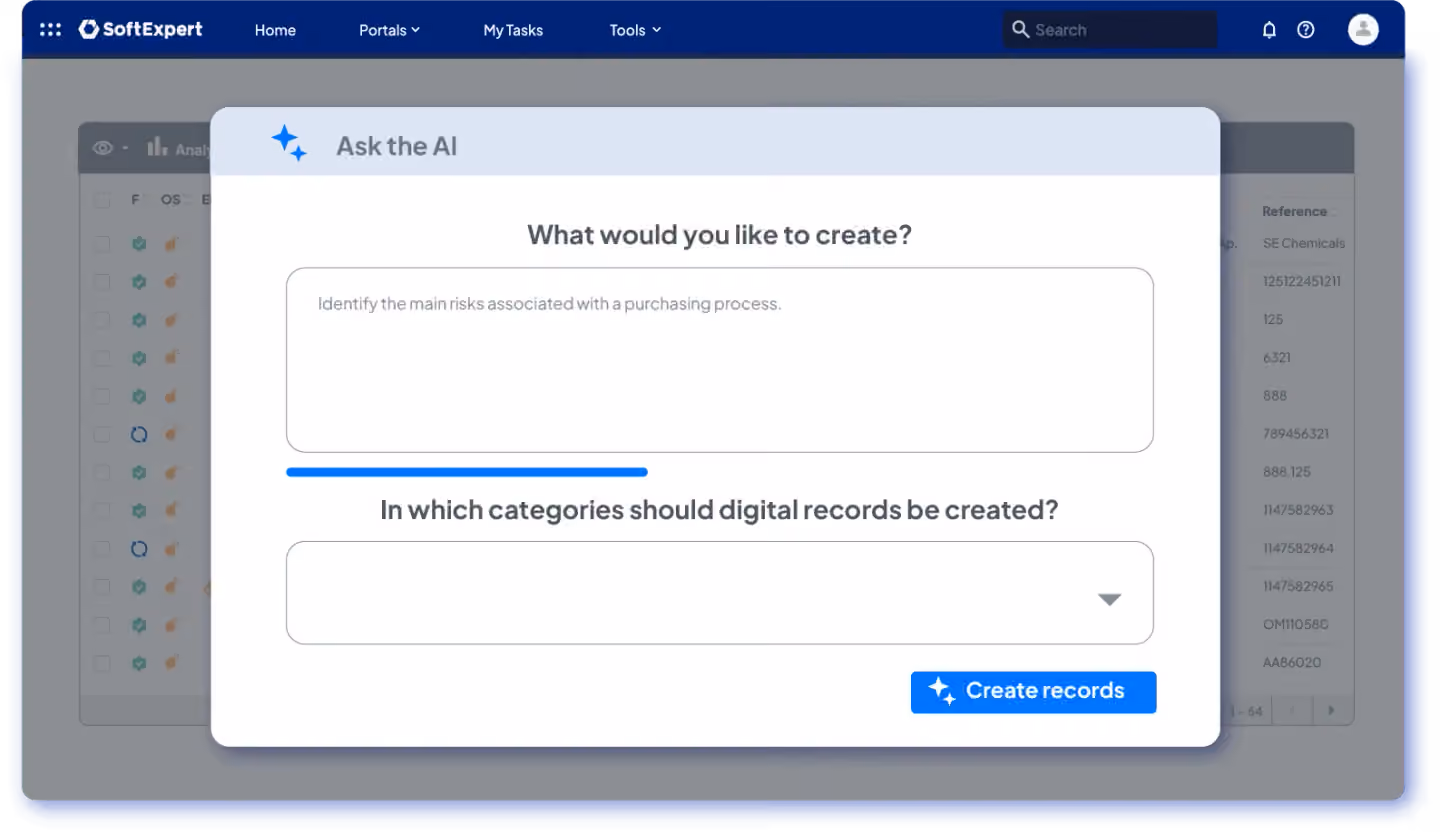Expand the Portals menu
This screenshot has height=835, width=1440.
(x=389, y=30)
